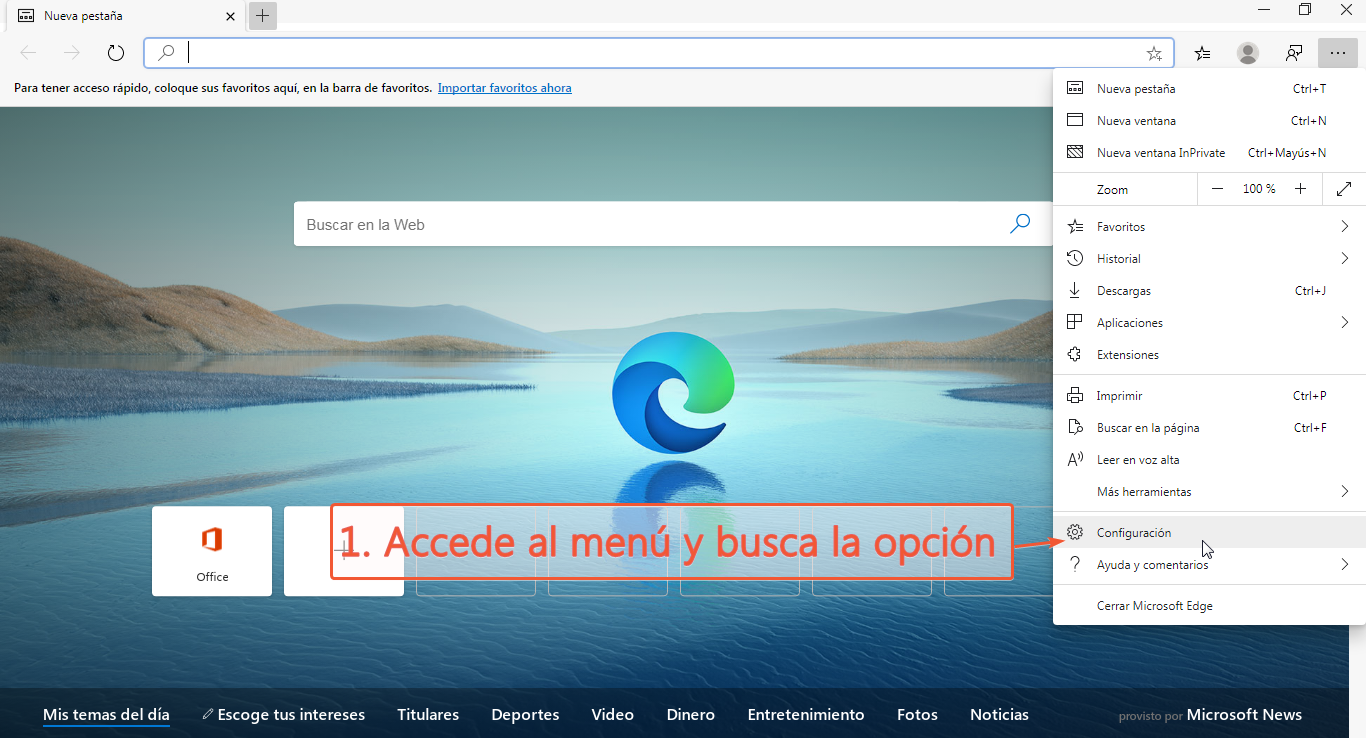Zoom out with the minus button

point(1217,189)
